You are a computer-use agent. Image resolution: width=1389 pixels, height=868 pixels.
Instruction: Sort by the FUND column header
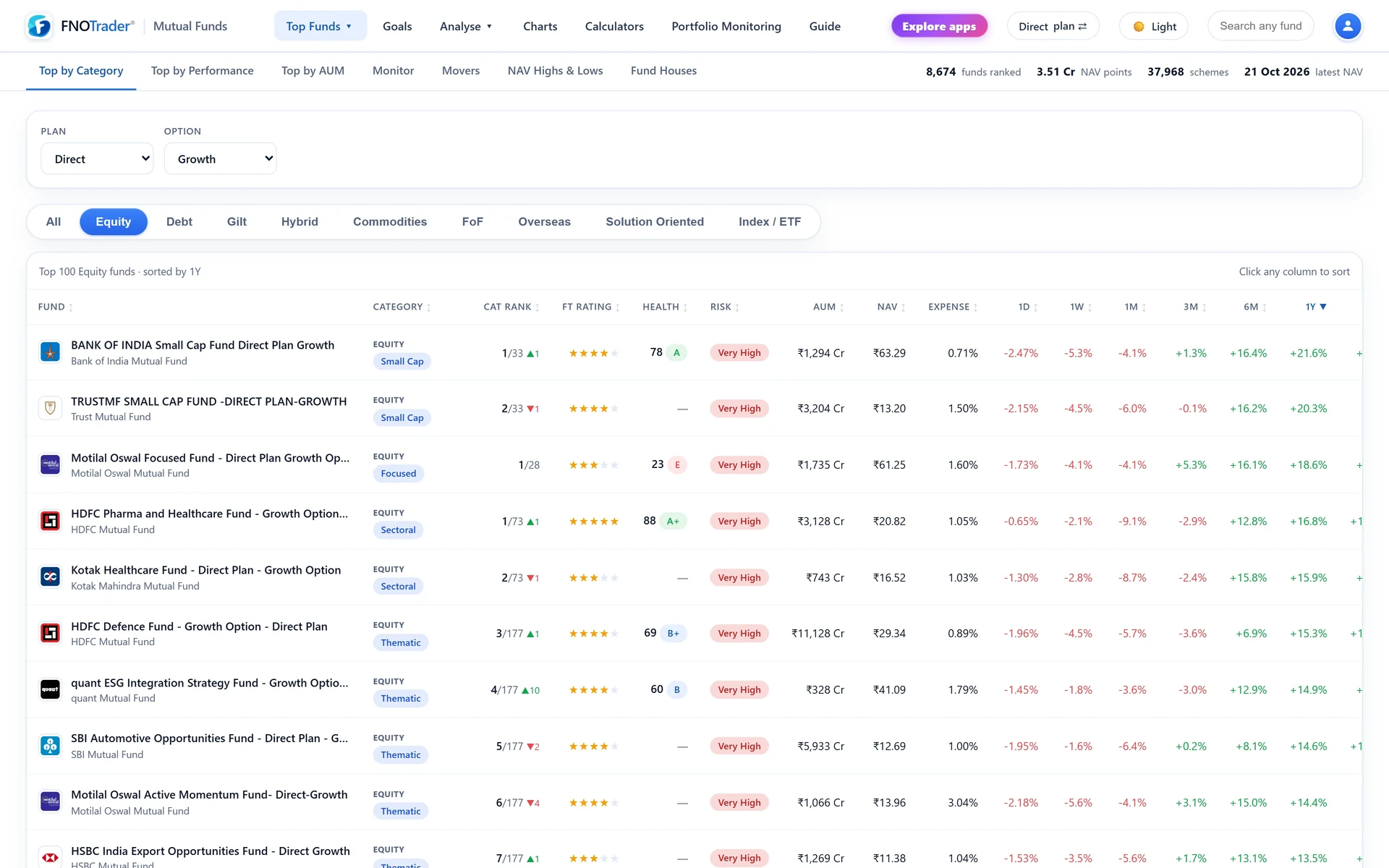[55, 307]
